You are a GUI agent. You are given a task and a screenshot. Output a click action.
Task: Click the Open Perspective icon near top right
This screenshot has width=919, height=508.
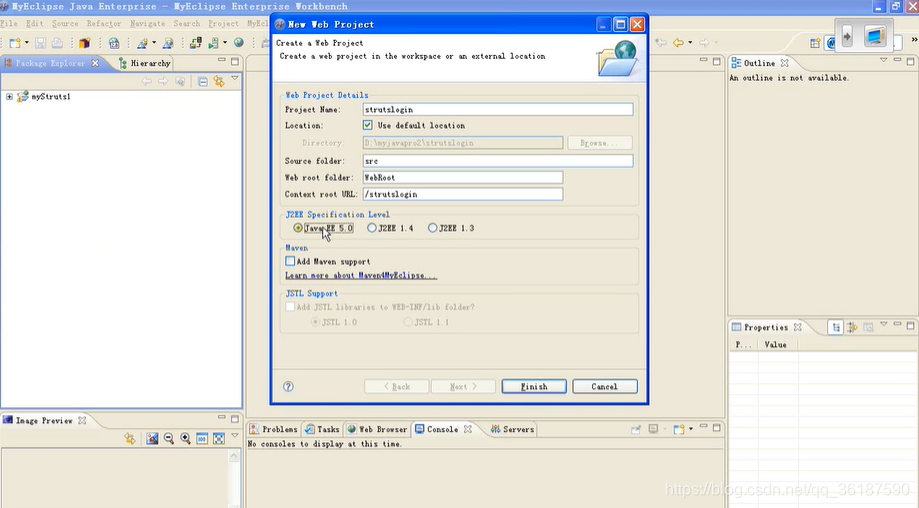[x=815, y=43]
